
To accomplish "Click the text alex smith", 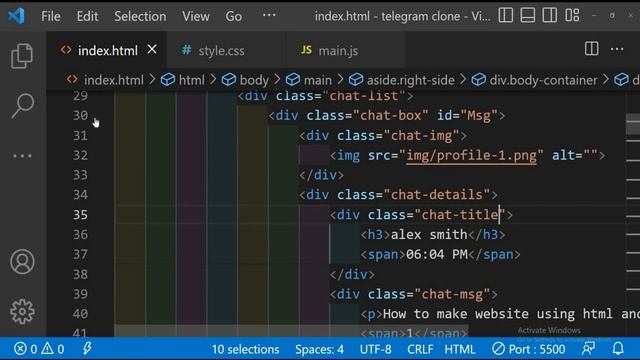I will 429,235.
